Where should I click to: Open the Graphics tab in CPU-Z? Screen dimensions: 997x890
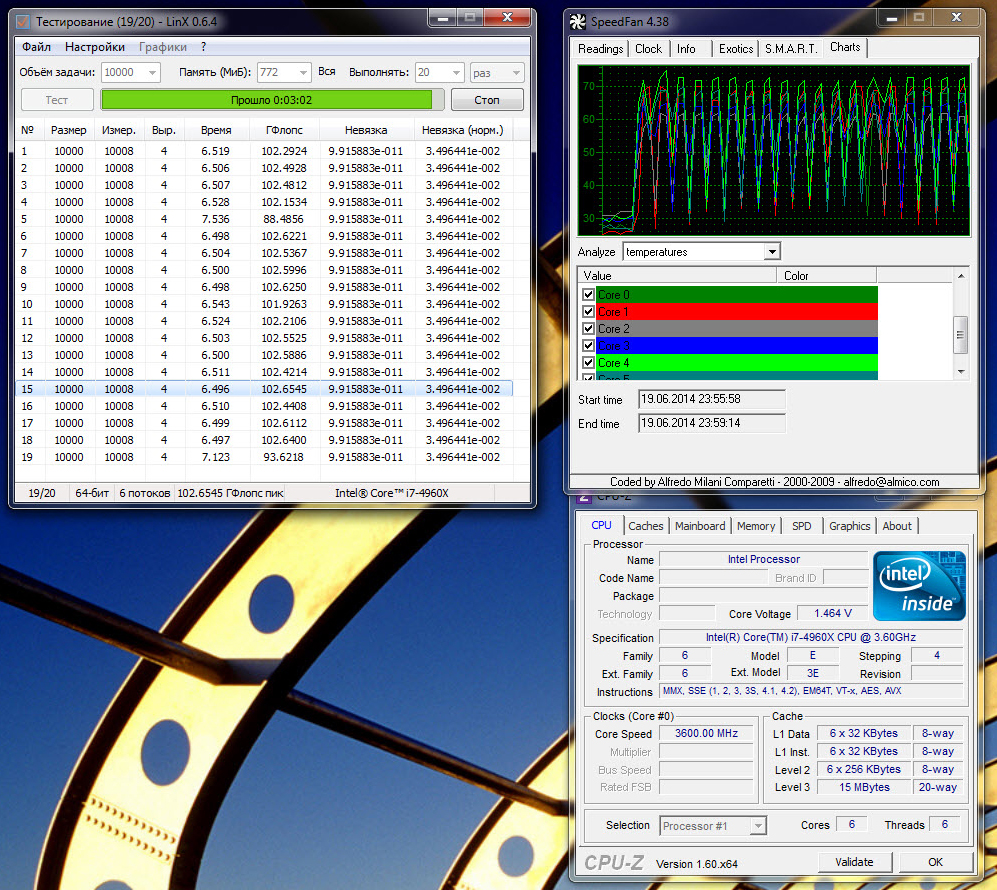coord(849,526)
